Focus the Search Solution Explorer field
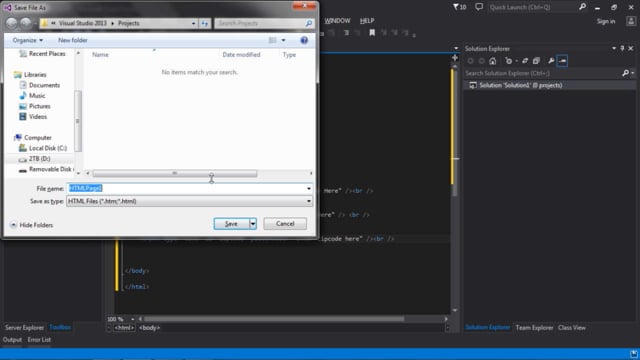The width and height of the screenshot is (640, 360). pyautogui.click(x=543, y=73)
